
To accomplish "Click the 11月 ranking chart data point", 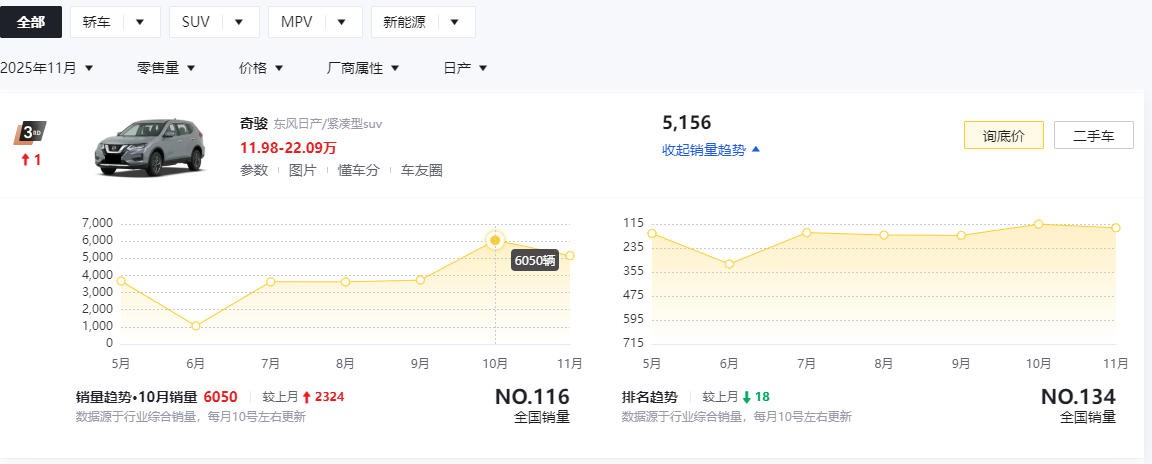I will click(x=1116, y=228).
